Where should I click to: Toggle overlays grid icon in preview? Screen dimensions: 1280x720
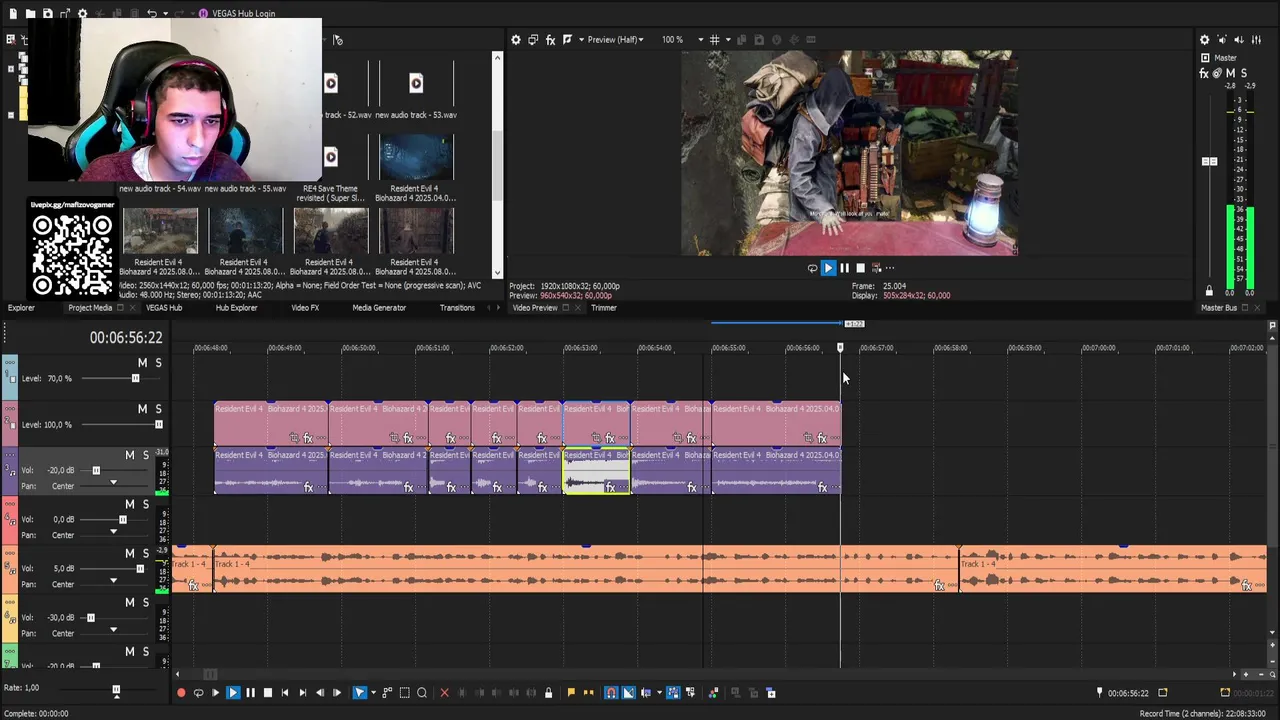point(714,40)
